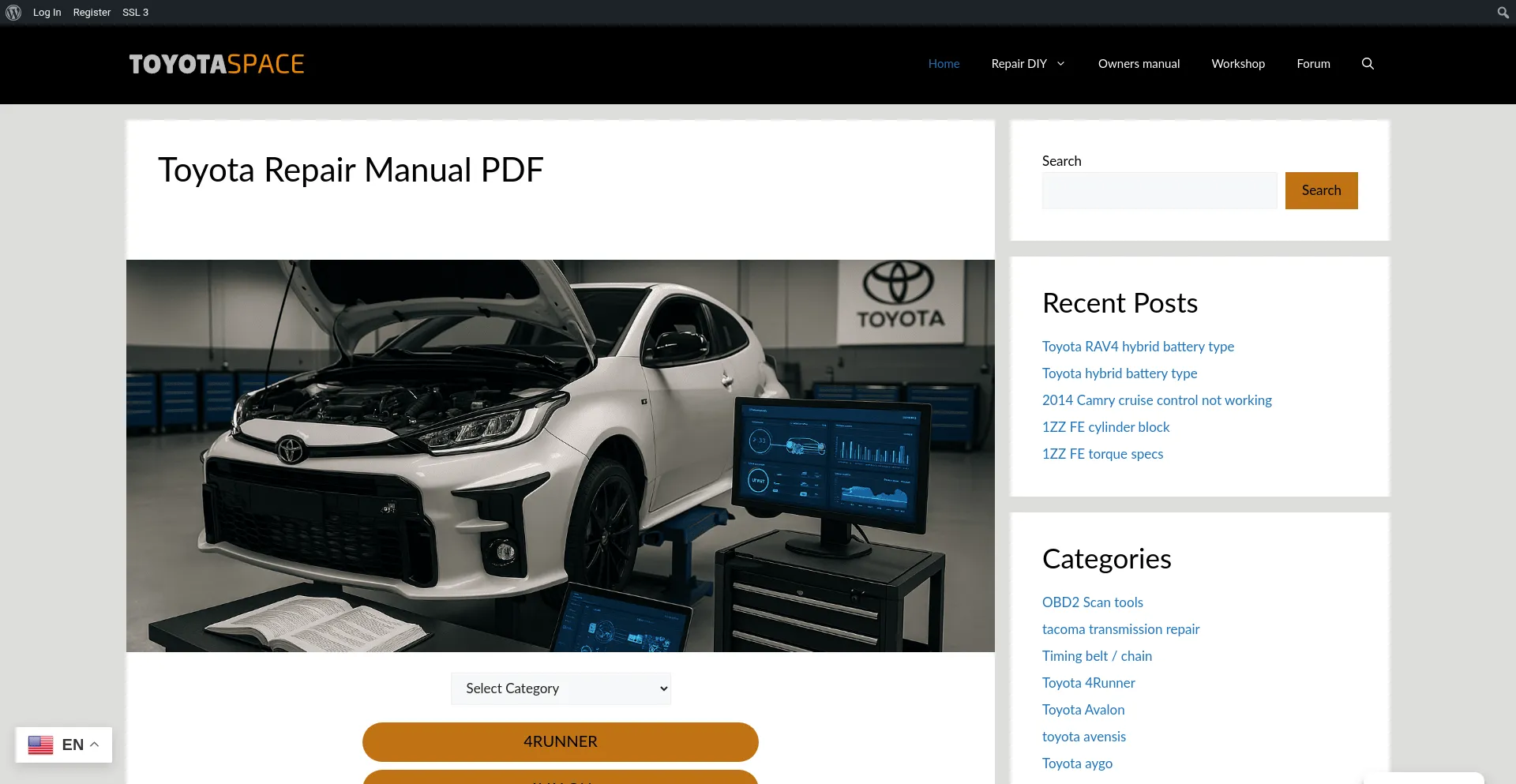The width and height of the screenshot is (1516, 784).
Task: Click the orange Search button
Action: 1321,190
